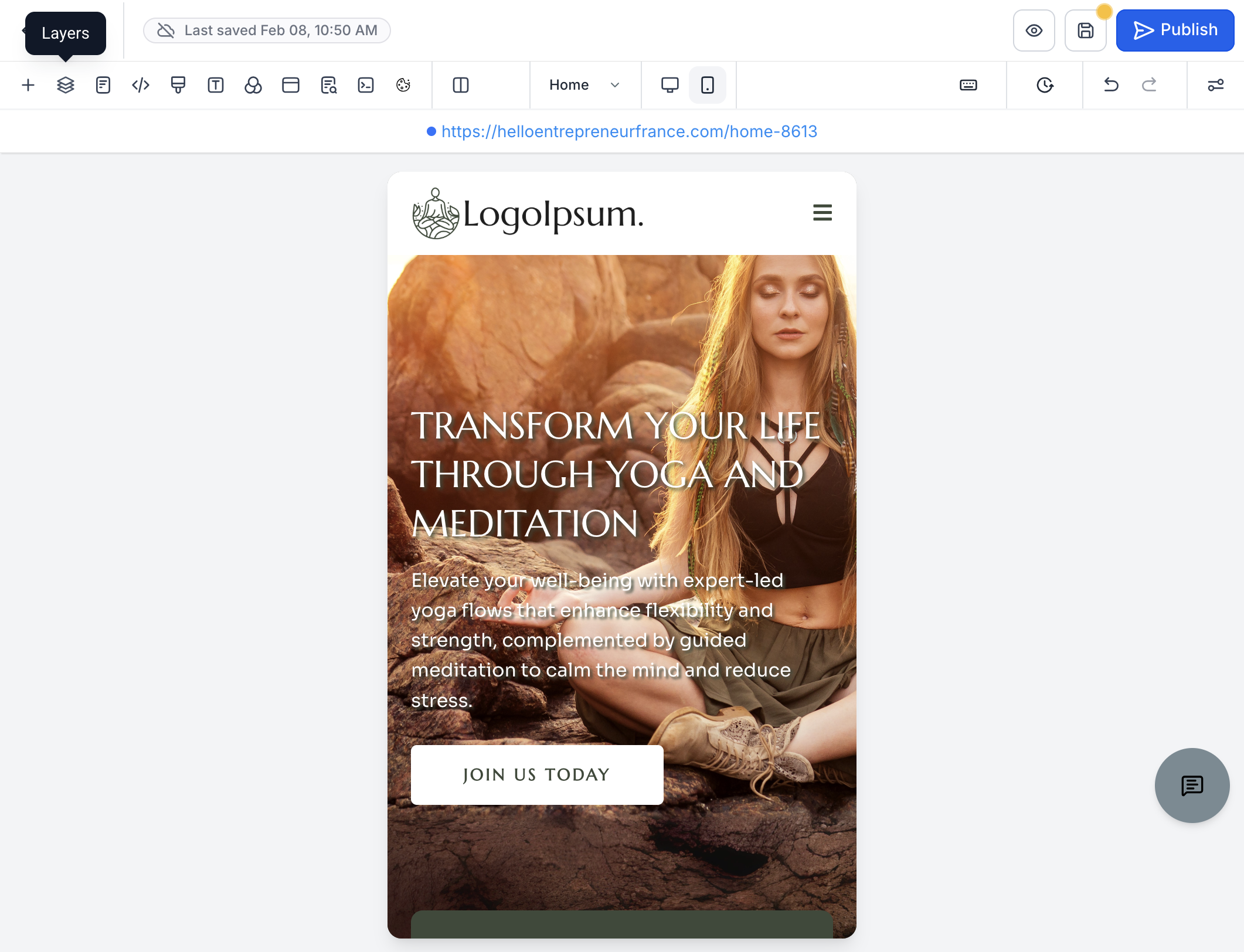This screenshot has height=952, width=1244.
Task: Open the terminal console icon
Action: pyautogui.click(x=366, y=85)
